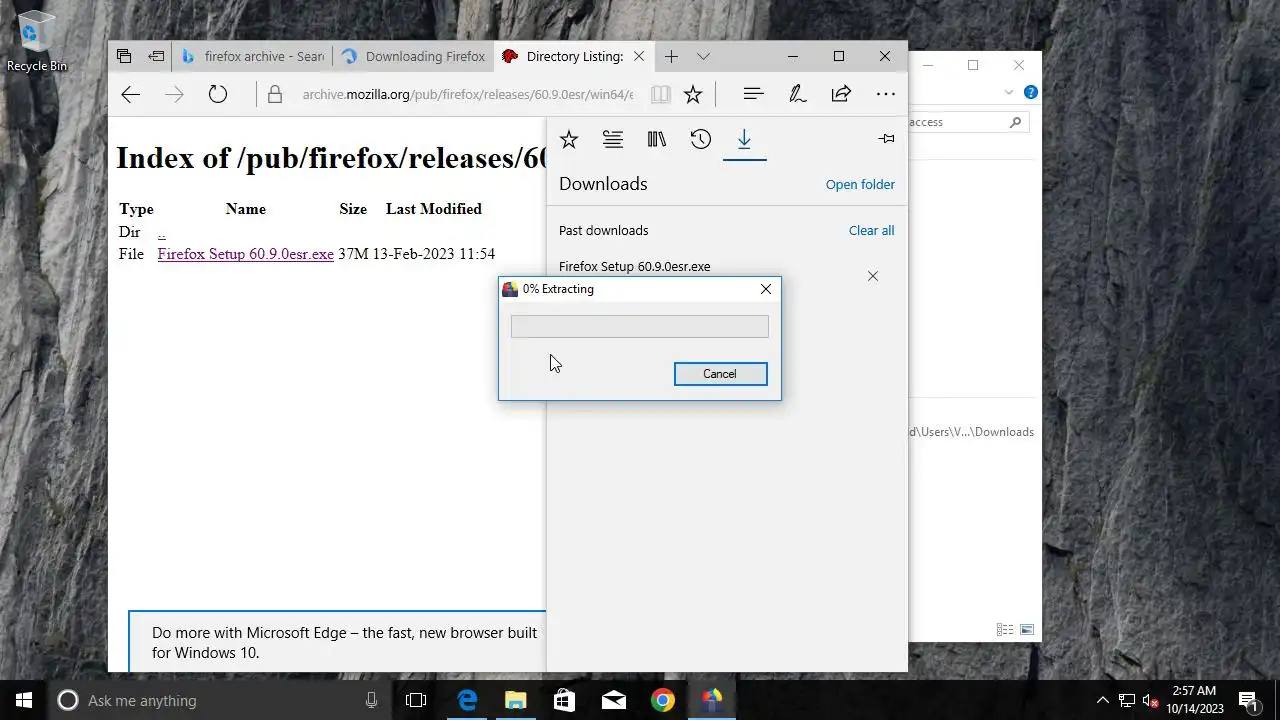Open a new tab with plus button

(x=671, y=56)
